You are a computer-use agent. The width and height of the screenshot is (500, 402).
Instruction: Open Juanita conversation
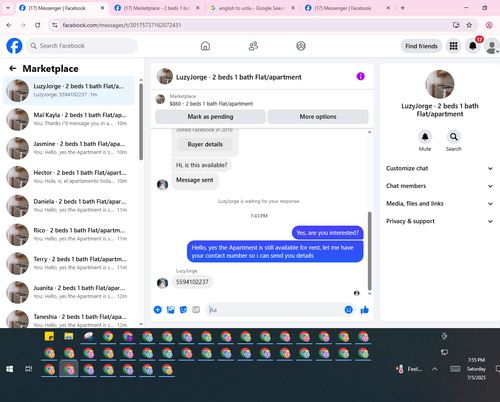click(69, 292)
